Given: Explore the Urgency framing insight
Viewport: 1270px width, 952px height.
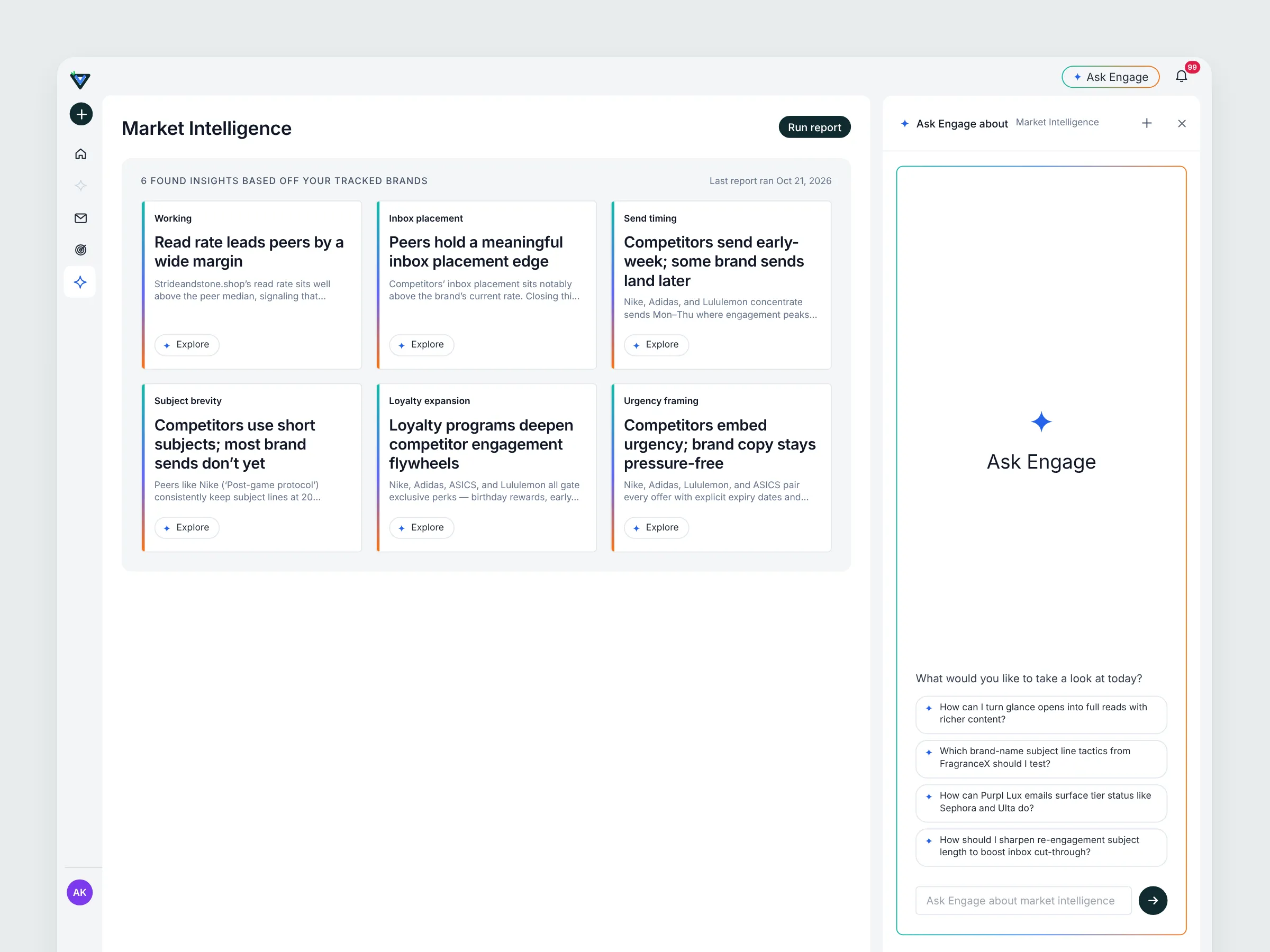Looking at the screenshot, I should coord(656,528).
